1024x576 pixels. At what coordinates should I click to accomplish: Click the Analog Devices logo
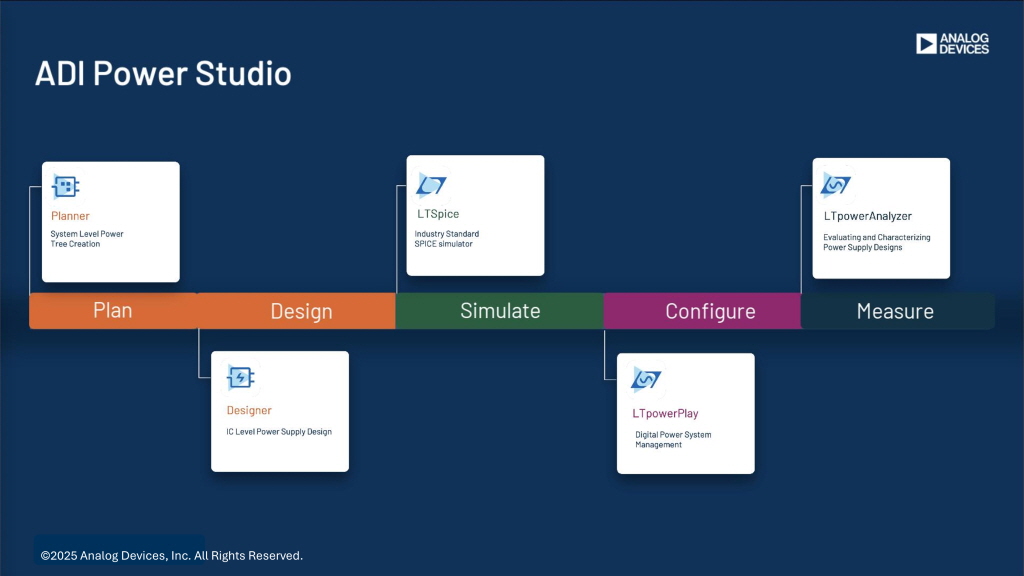952,43
